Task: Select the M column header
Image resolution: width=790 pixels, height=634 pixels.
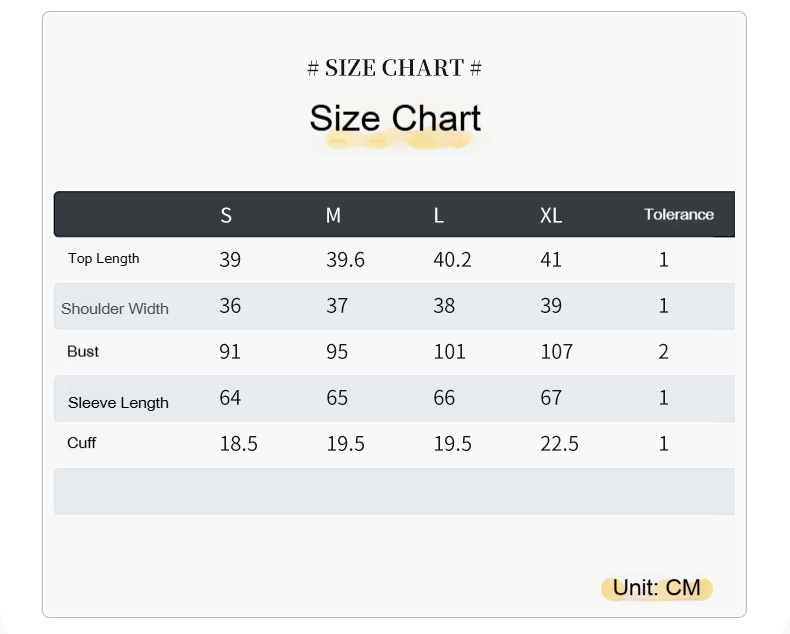Action: point(333,215)
